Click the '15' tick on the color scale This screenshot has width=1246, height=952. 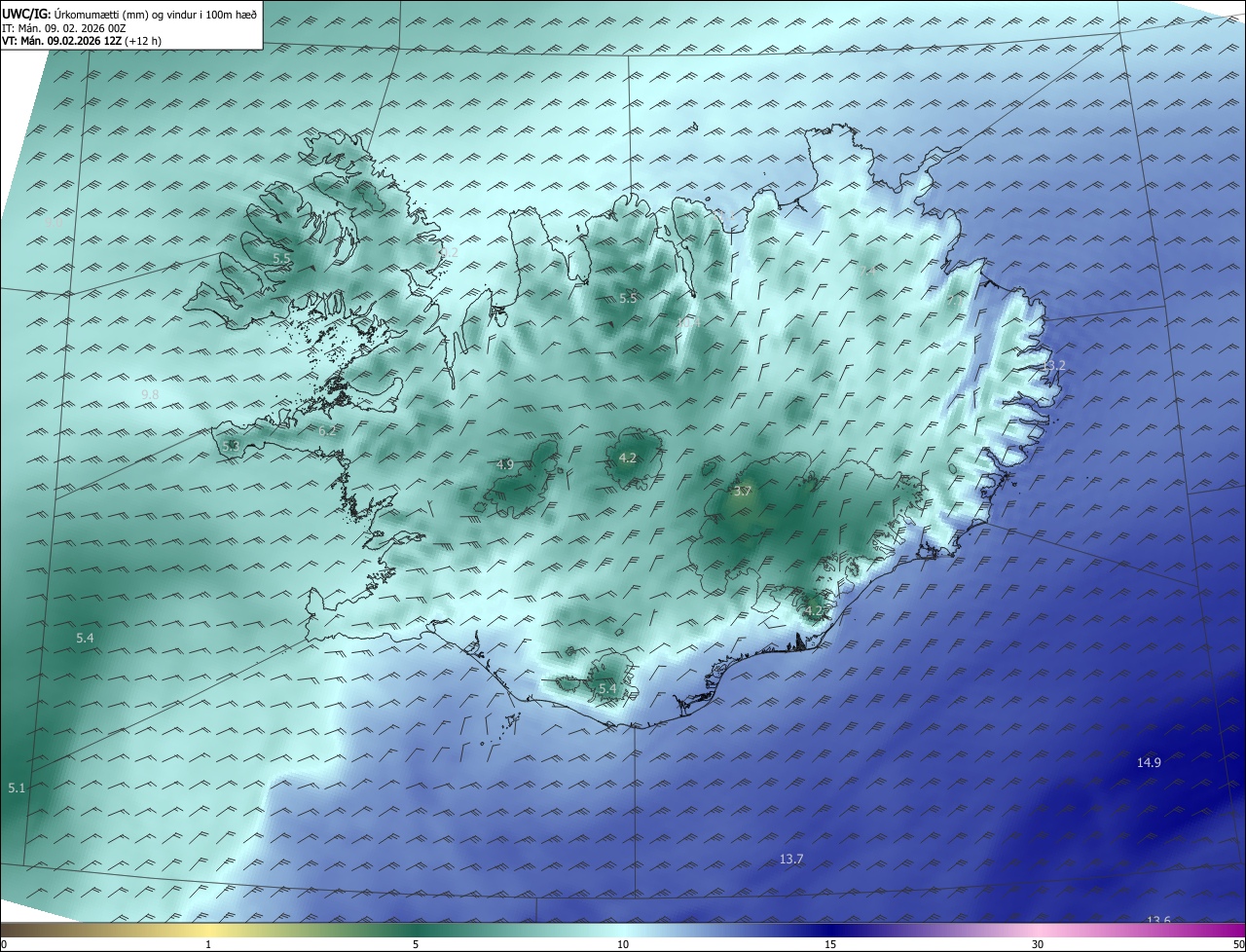pos(830,945)
